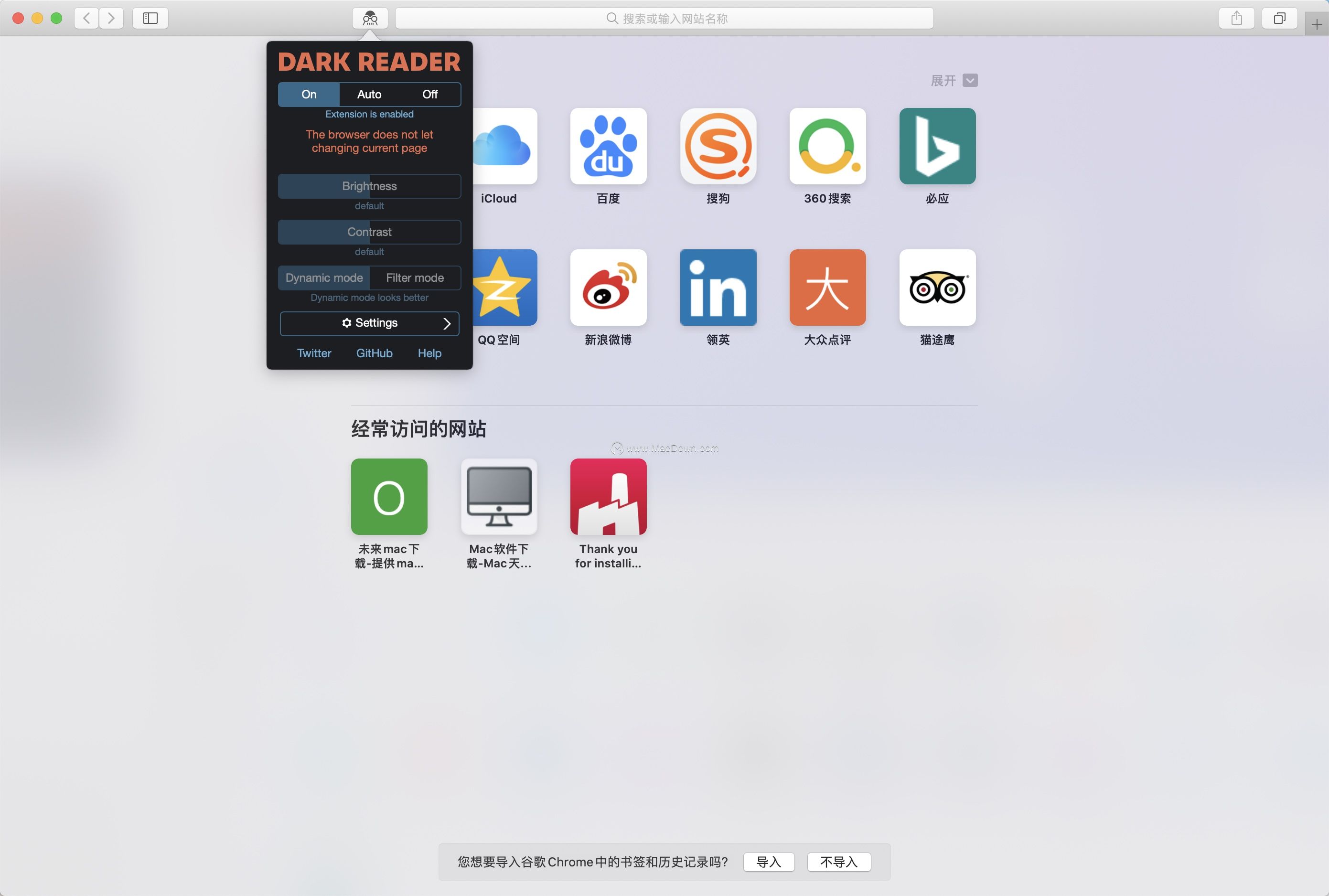Click the browser address/search input field
Image resolution: width=1329 pixels, height=896 pixels.
(x=665, y=18)
